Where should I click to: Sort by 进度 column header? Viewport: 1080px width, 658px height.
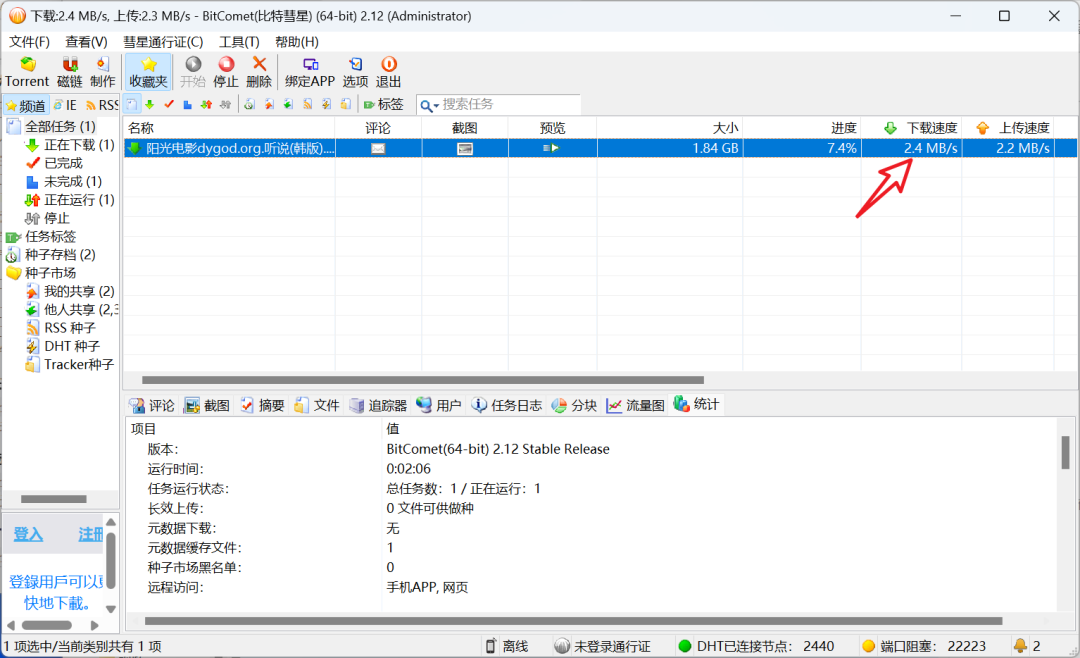[802, 127]
